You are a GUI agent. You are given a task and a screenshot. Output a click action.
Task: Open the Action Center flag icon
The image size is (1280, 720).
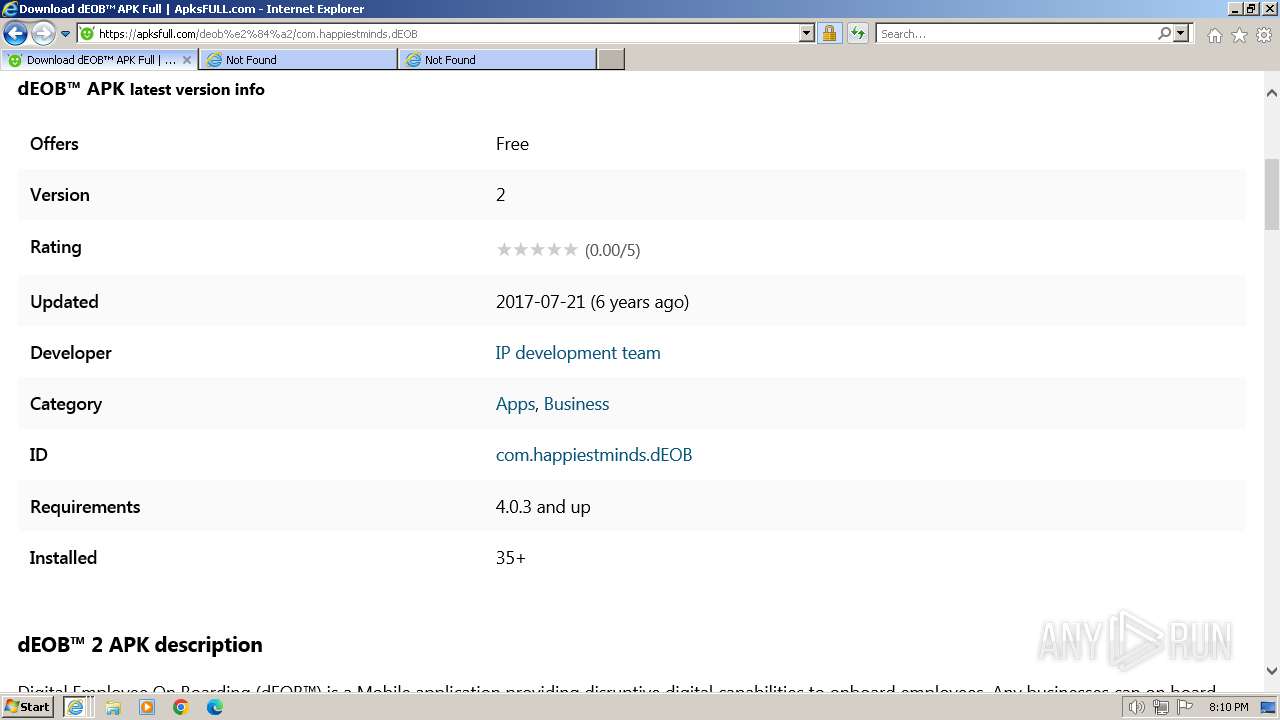click(1185, 707)
